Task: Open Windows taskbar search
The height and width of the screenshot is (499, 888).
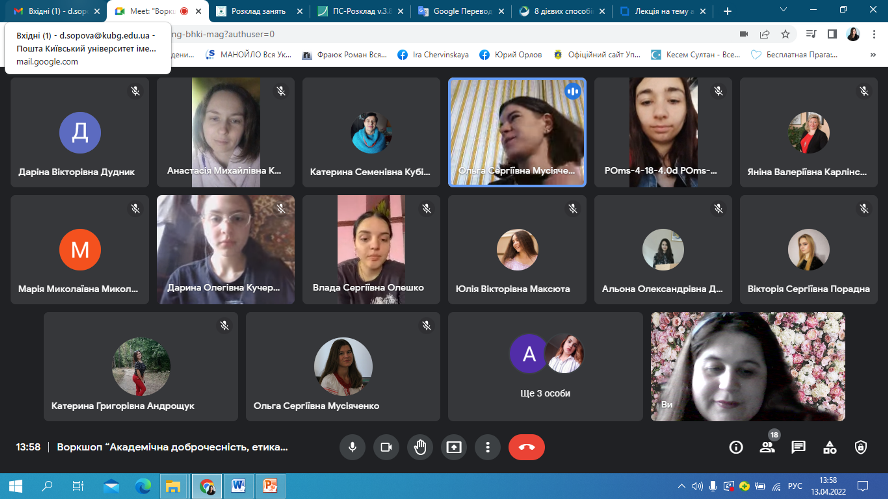Action: point(47,486)
